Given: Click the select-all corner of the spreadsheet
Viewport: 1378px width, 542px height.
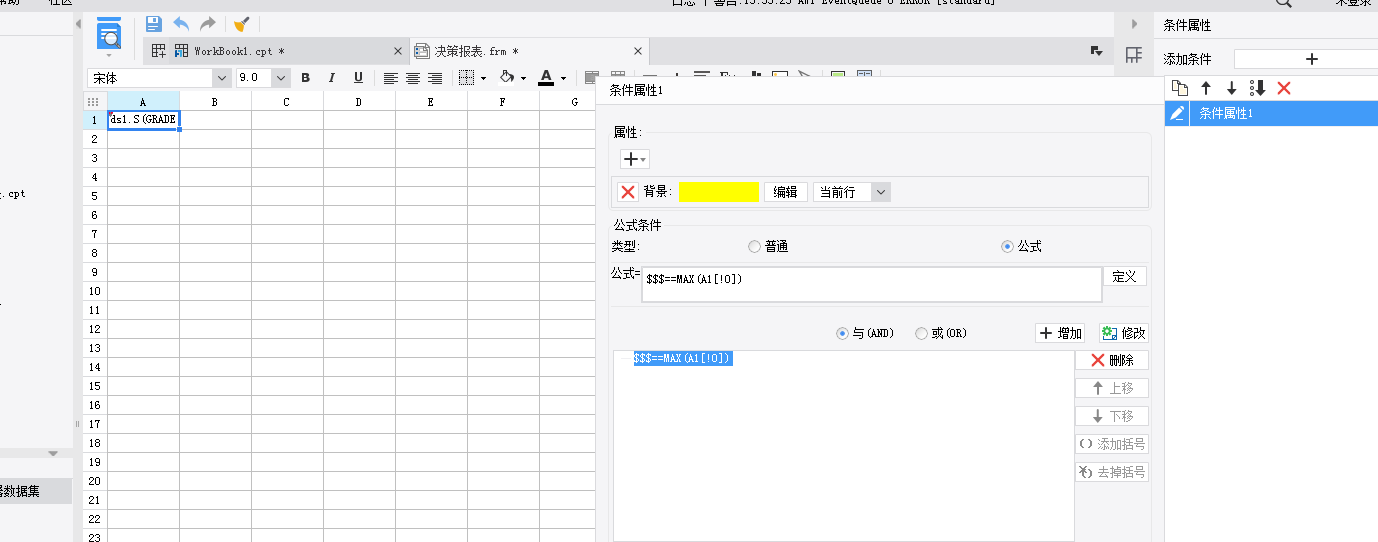Looking at the screenshot, I should tap(94, 101).
